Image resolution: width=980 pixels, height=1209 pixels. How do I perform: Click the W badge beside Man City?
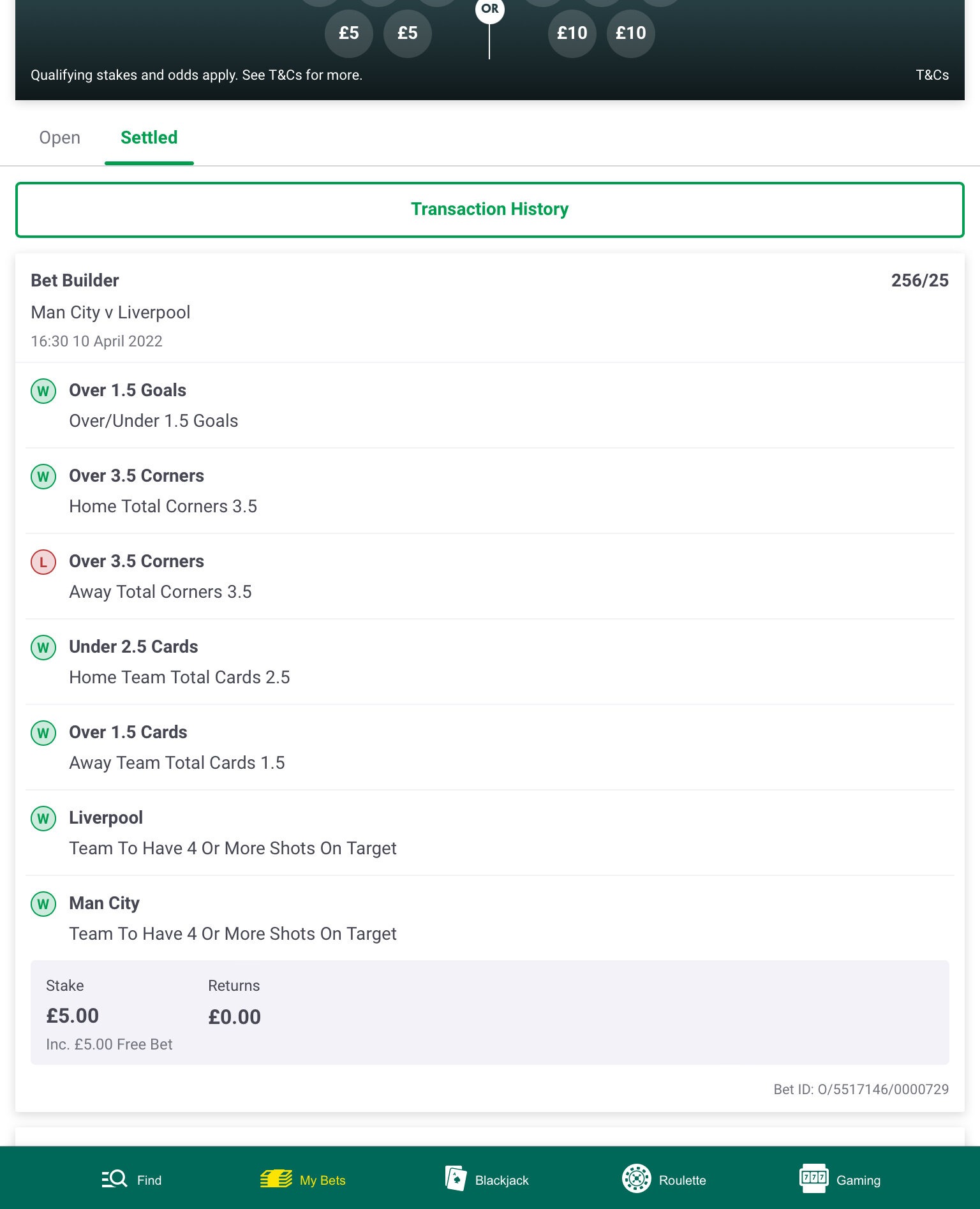point(43,904)
